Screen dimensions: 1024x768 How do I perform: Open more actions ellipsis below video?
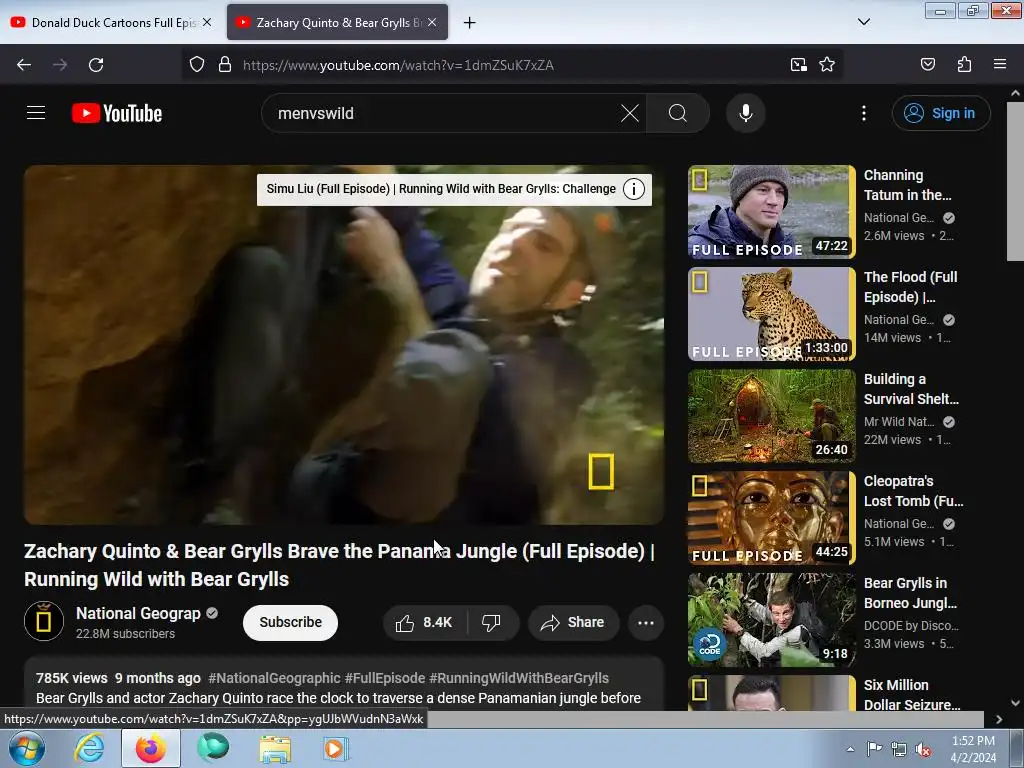pyautogui.click(x=646, y=622)
